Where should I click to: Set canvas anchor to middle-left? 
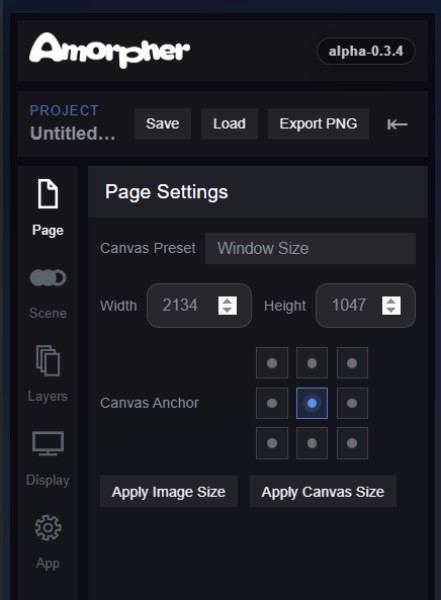(x=272, y=403)
